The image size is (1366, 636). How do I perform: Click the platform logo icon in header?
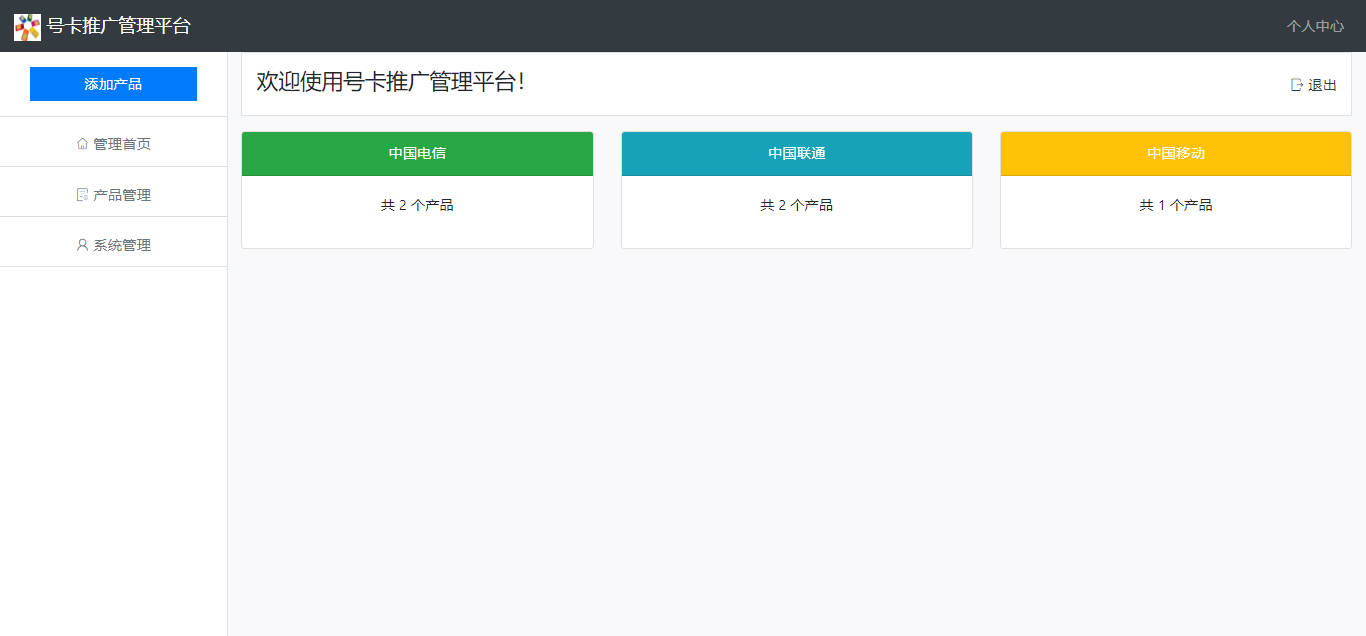(x=27, y=27)
